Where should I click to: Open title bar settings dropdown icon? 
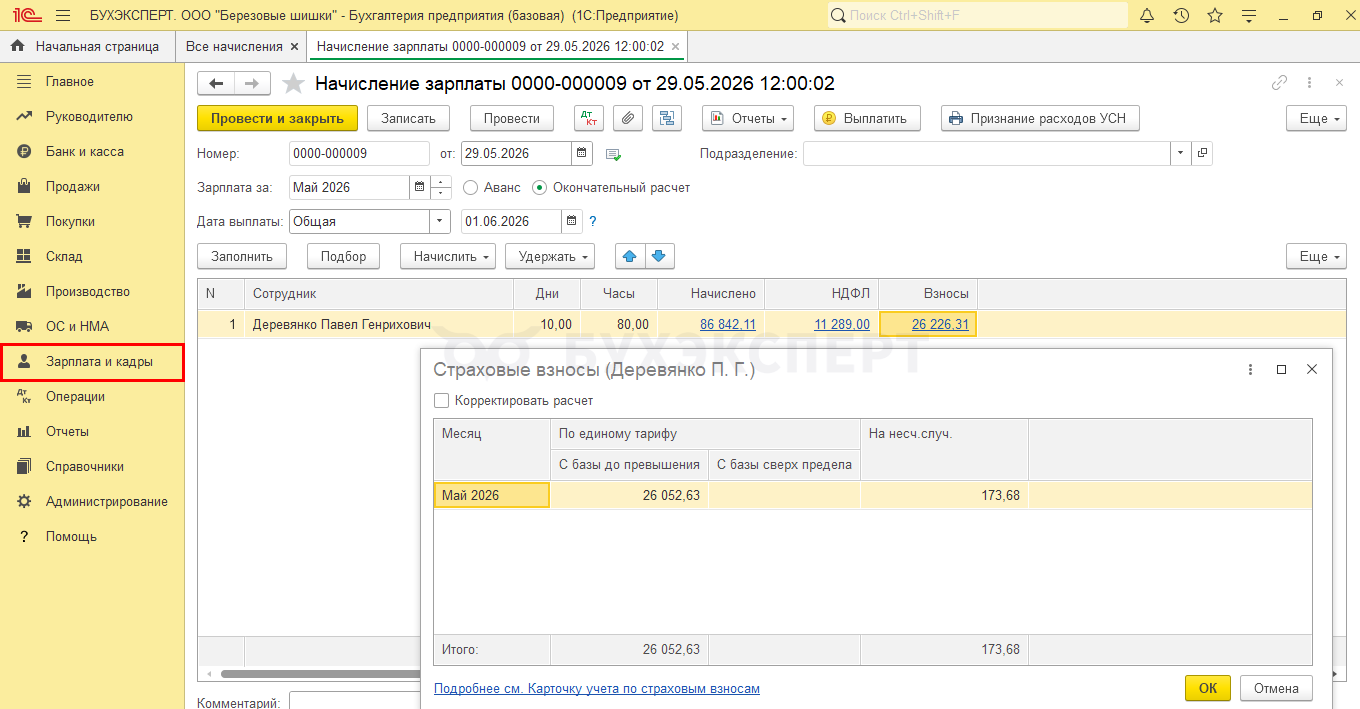tap(1248, 16)
